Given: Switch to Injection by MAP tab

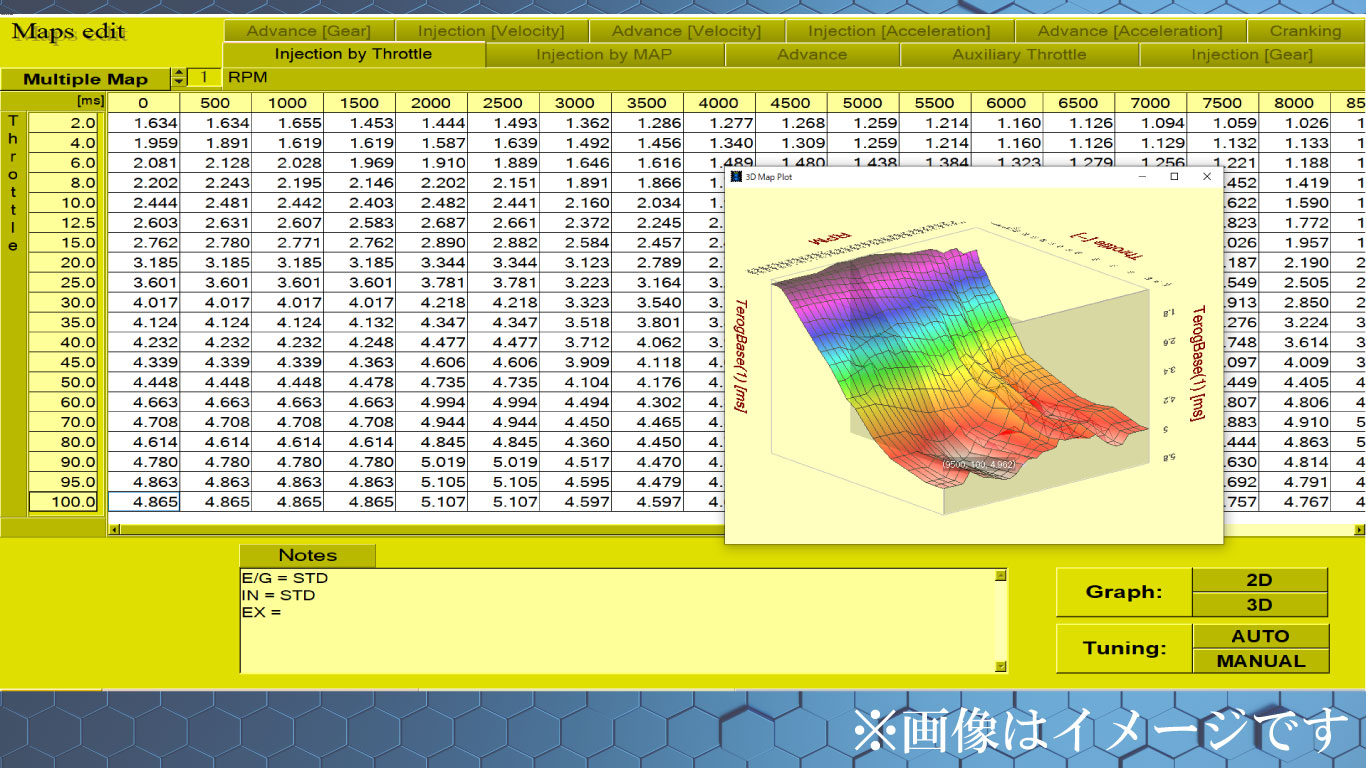Looking at the screenshot, I should click(x=604, y=54).
